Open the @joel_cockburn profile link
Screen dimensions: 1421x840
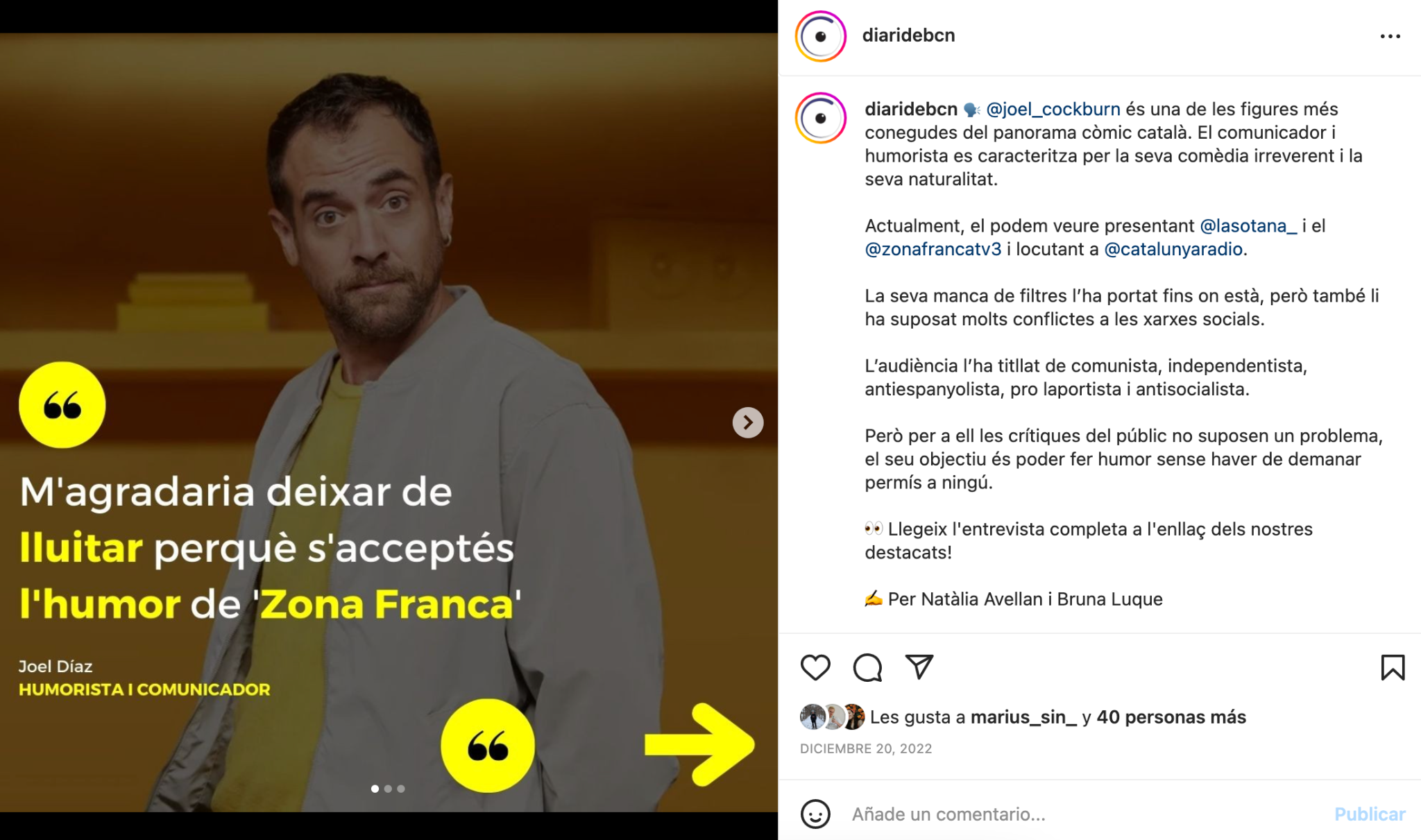1053,109
